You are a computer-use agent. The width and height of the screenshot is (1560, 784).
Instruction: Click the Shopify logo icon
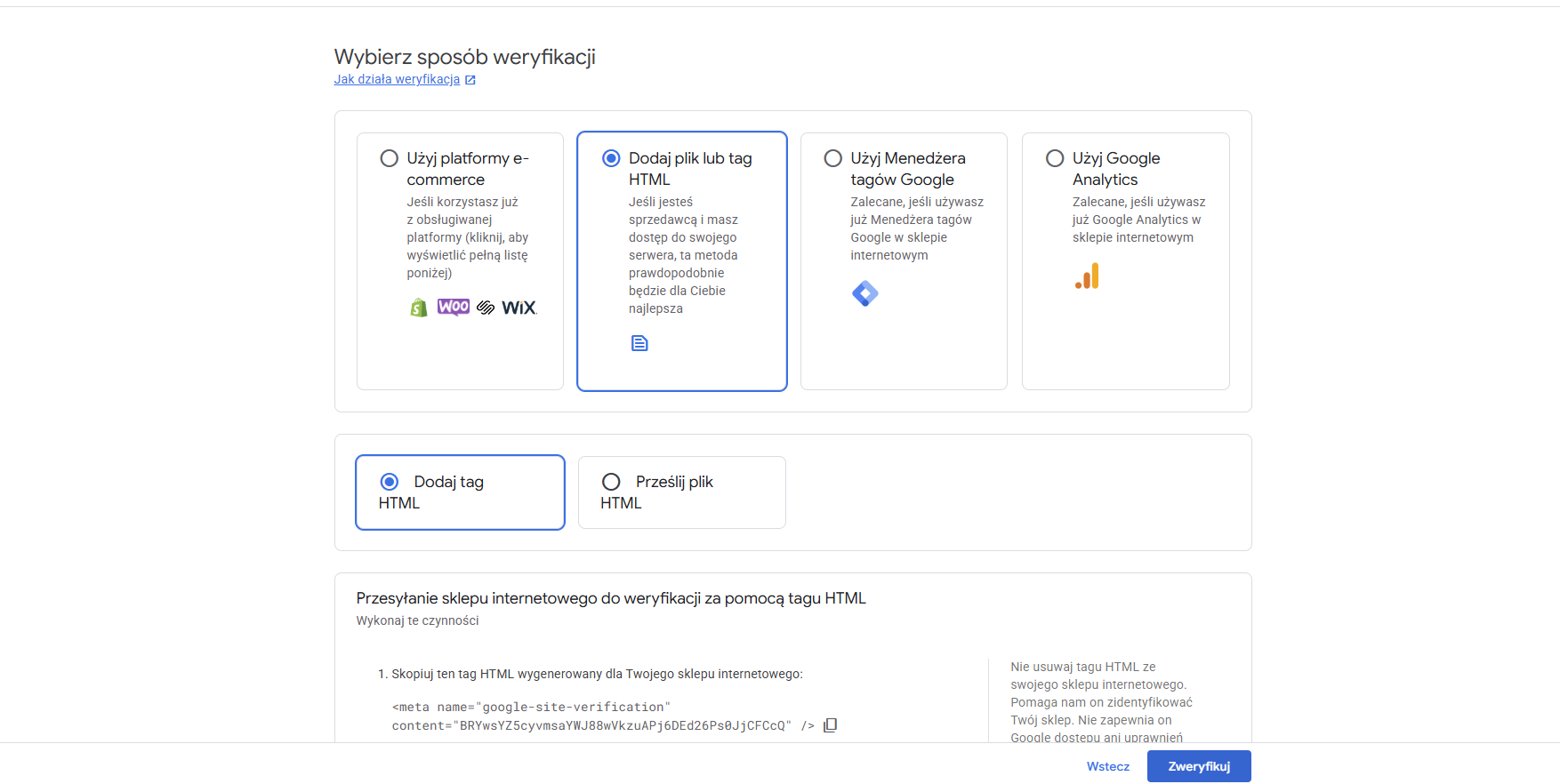click(x=418, y=308)
